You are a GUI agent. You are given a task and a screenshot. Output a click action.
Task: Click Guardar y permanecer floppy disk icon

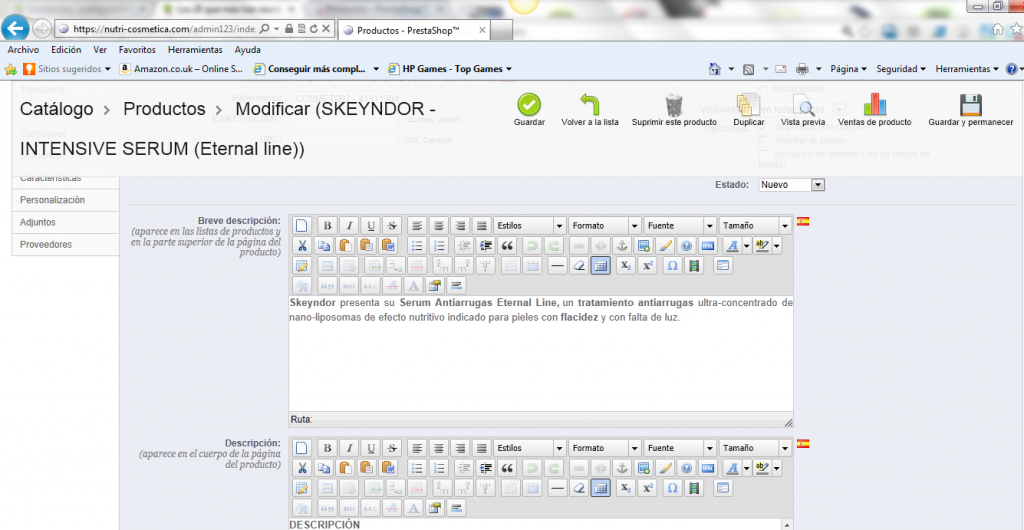pyautogui.click(x=970, y=104)
